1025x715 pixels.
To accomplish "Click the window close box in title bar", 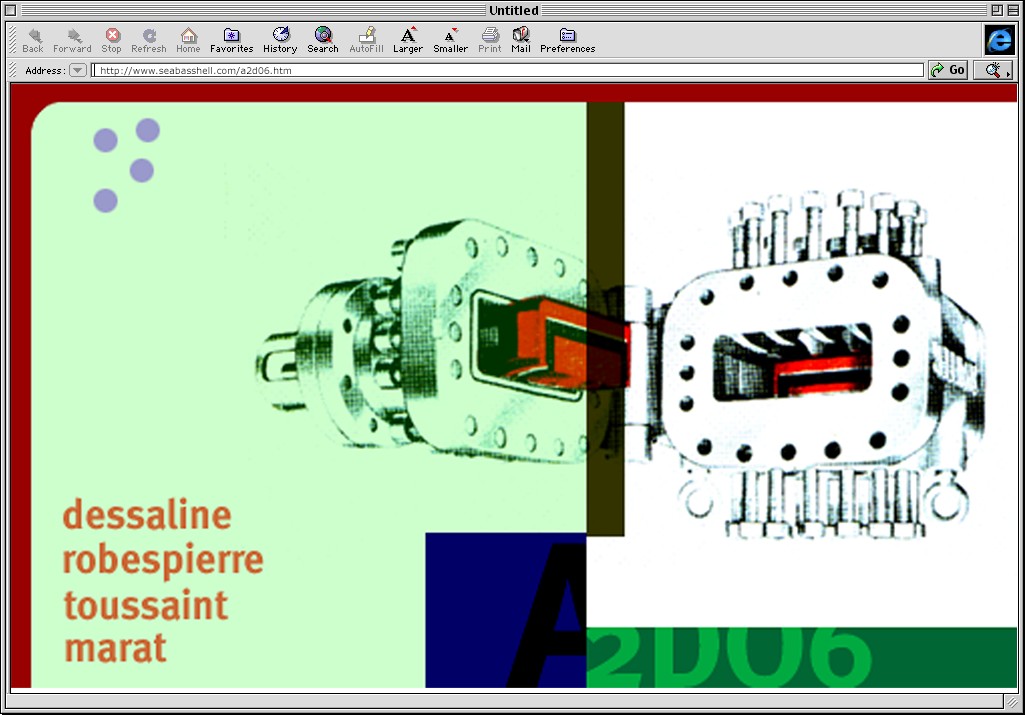I will coord(10,10).
